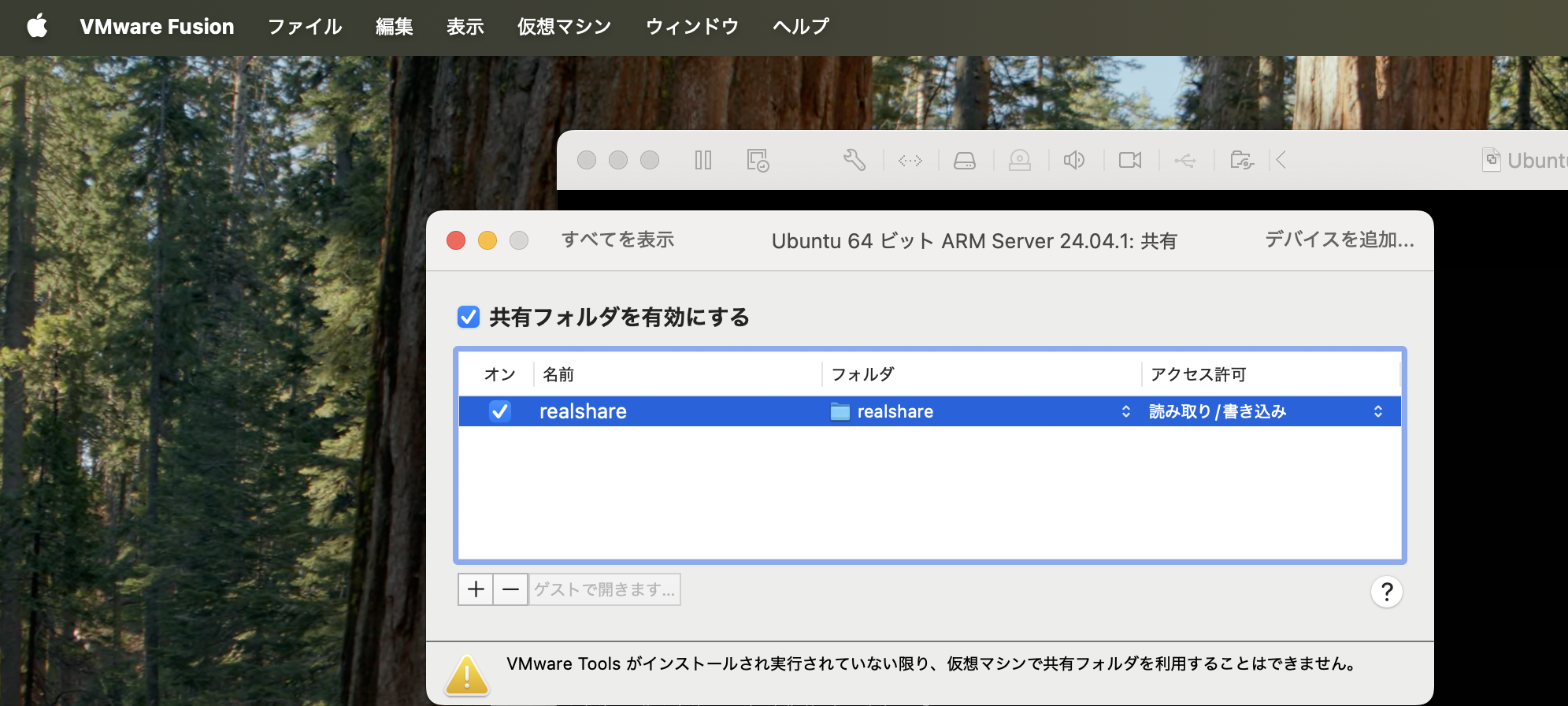Open the ヘルプ menu

point(801,27)
